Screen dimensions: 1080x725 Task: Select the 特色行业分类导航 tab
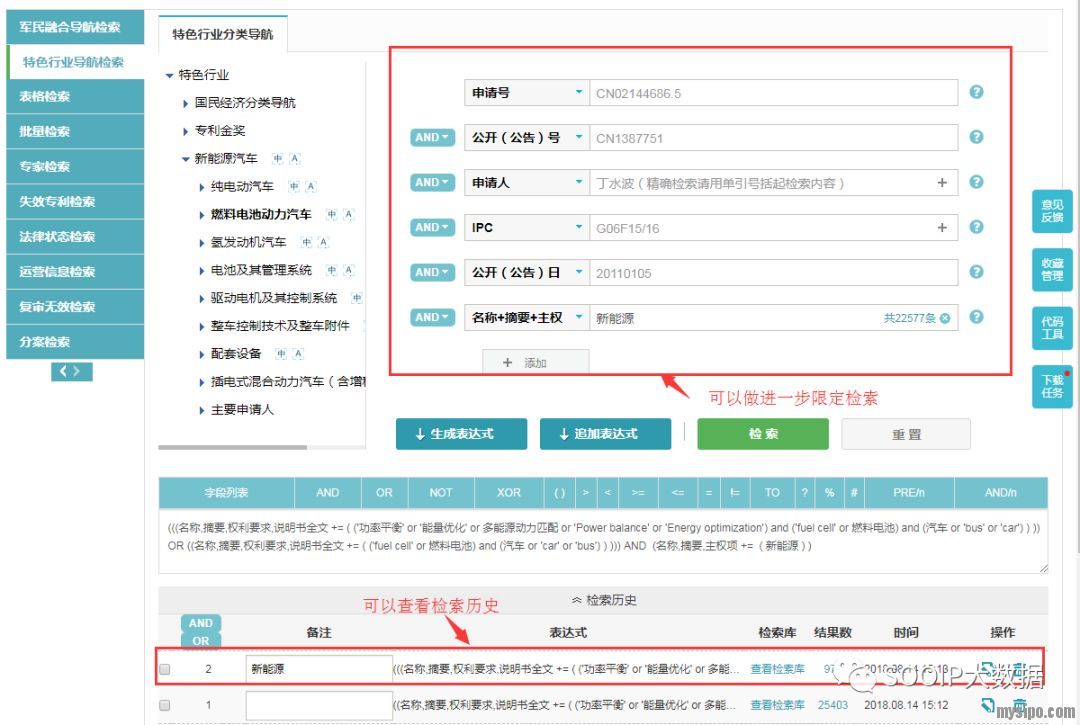tap(222, 34)
